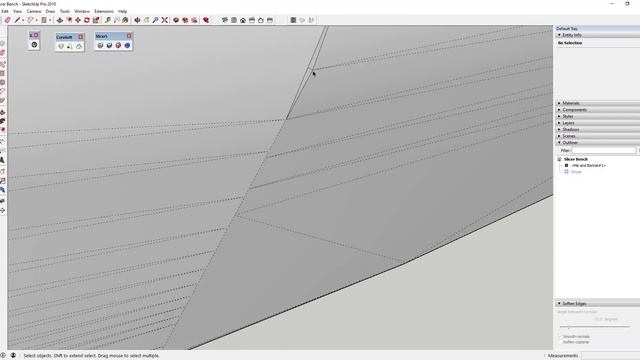Open the Tools menu
640x360 pixels.
point(65,11)
